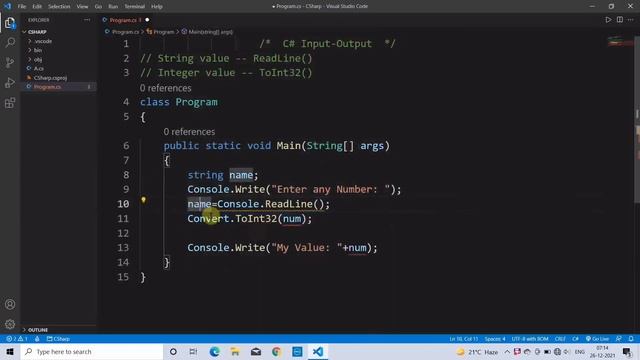The image size is (640, 360).
Task: Open A.cs in the explorer
Action: click(x=38, y=69)
